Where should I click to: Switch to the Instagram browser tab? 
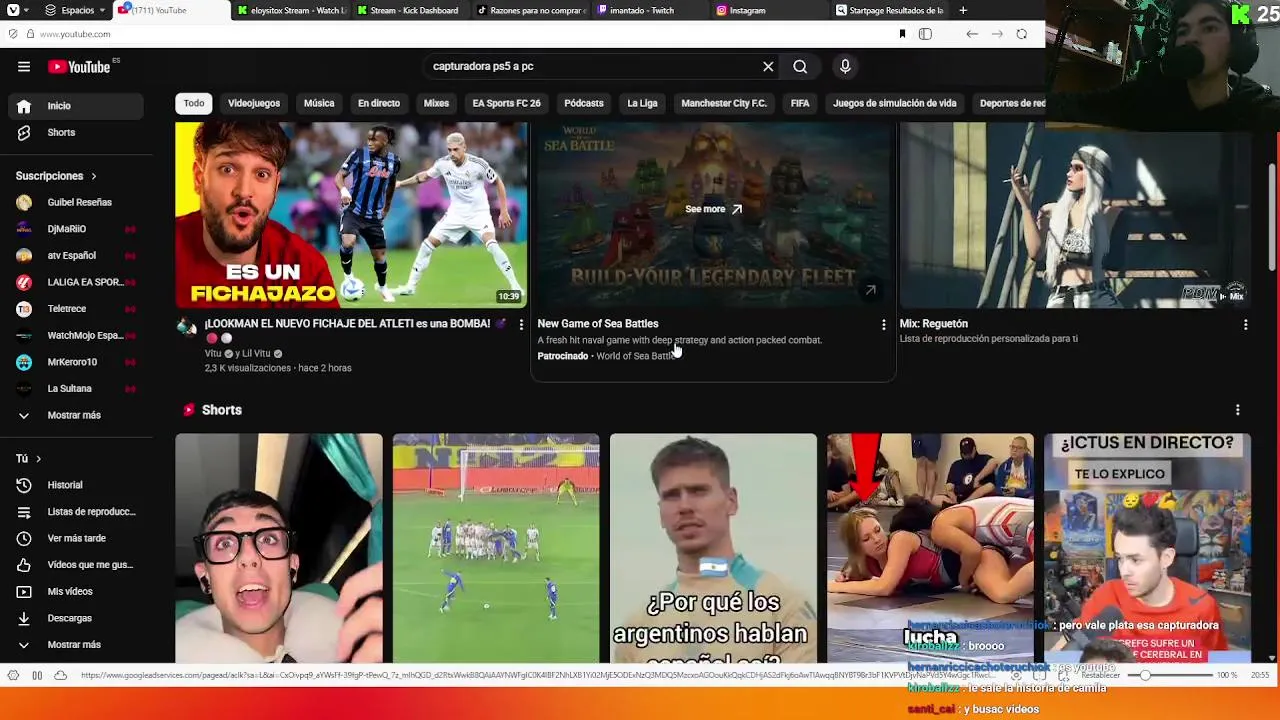[772, 11]
